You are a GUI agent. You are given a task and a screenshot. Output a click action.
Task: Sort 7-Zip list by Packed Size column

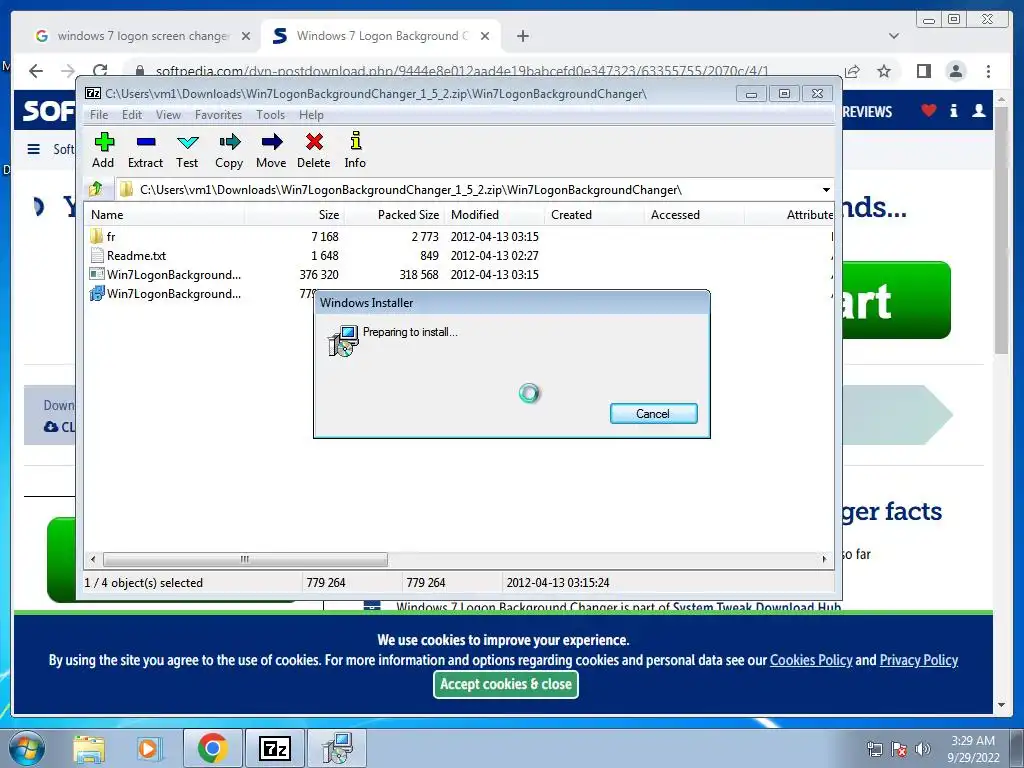pyautogui.click(x=394, y=214)
